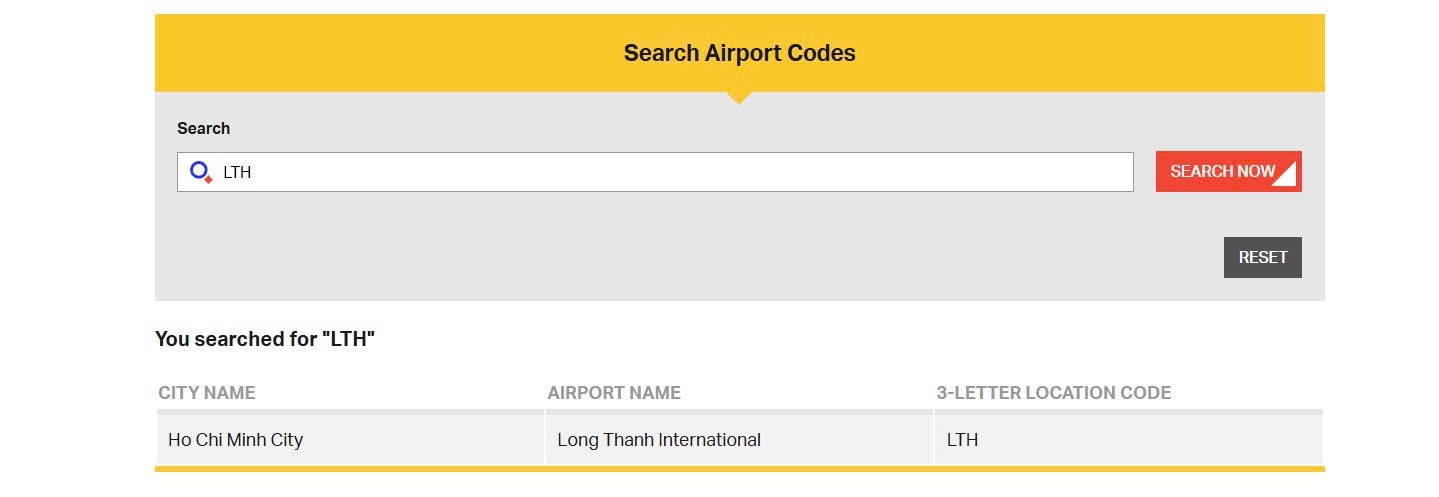Click the SEARCH NOW button
The height and width of the screenshot is (497, 1439).
[x=1228, y=171]
